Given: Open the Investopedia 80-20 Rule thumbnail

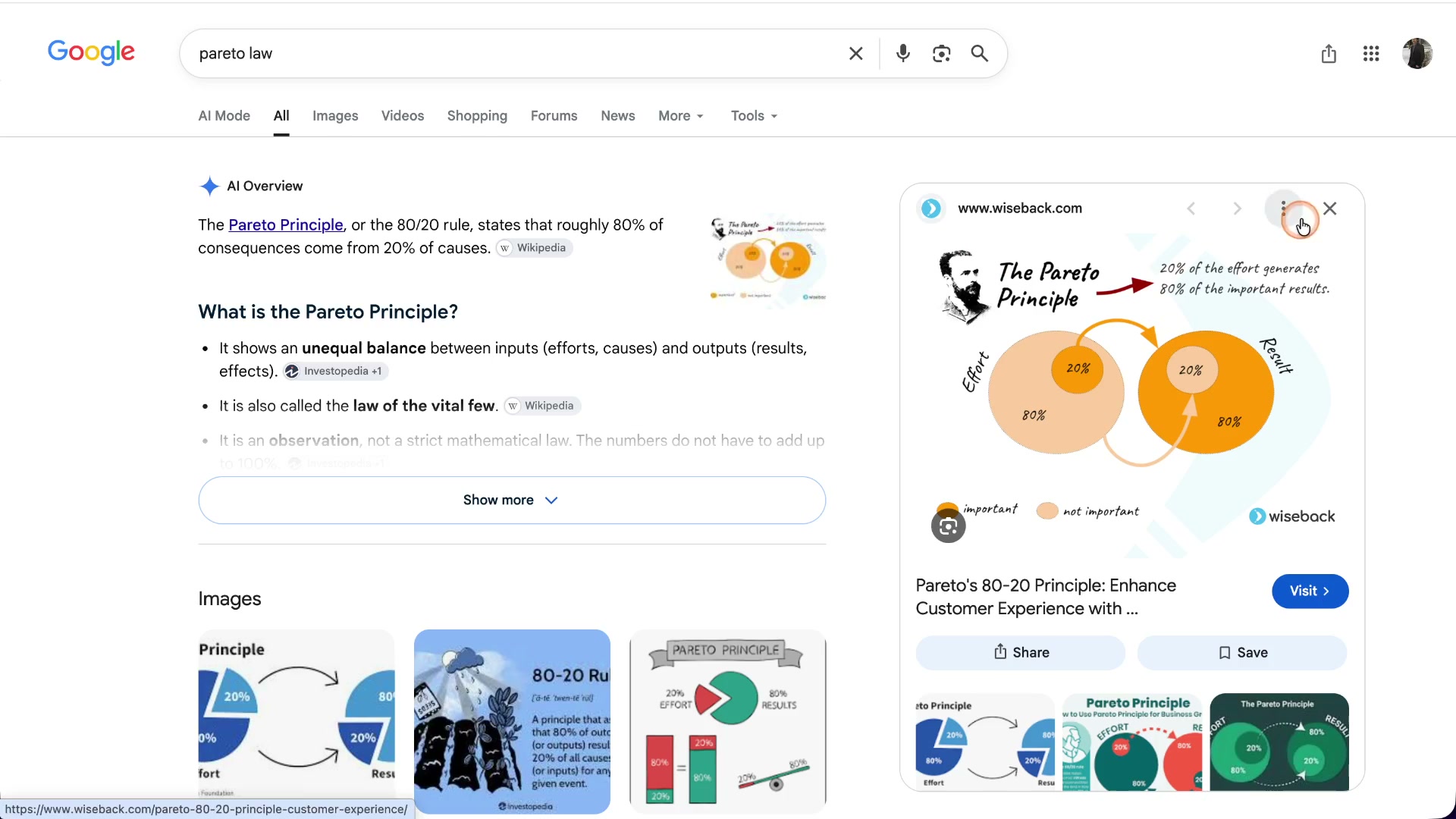Looking at the screenshot, I should 512,722.
